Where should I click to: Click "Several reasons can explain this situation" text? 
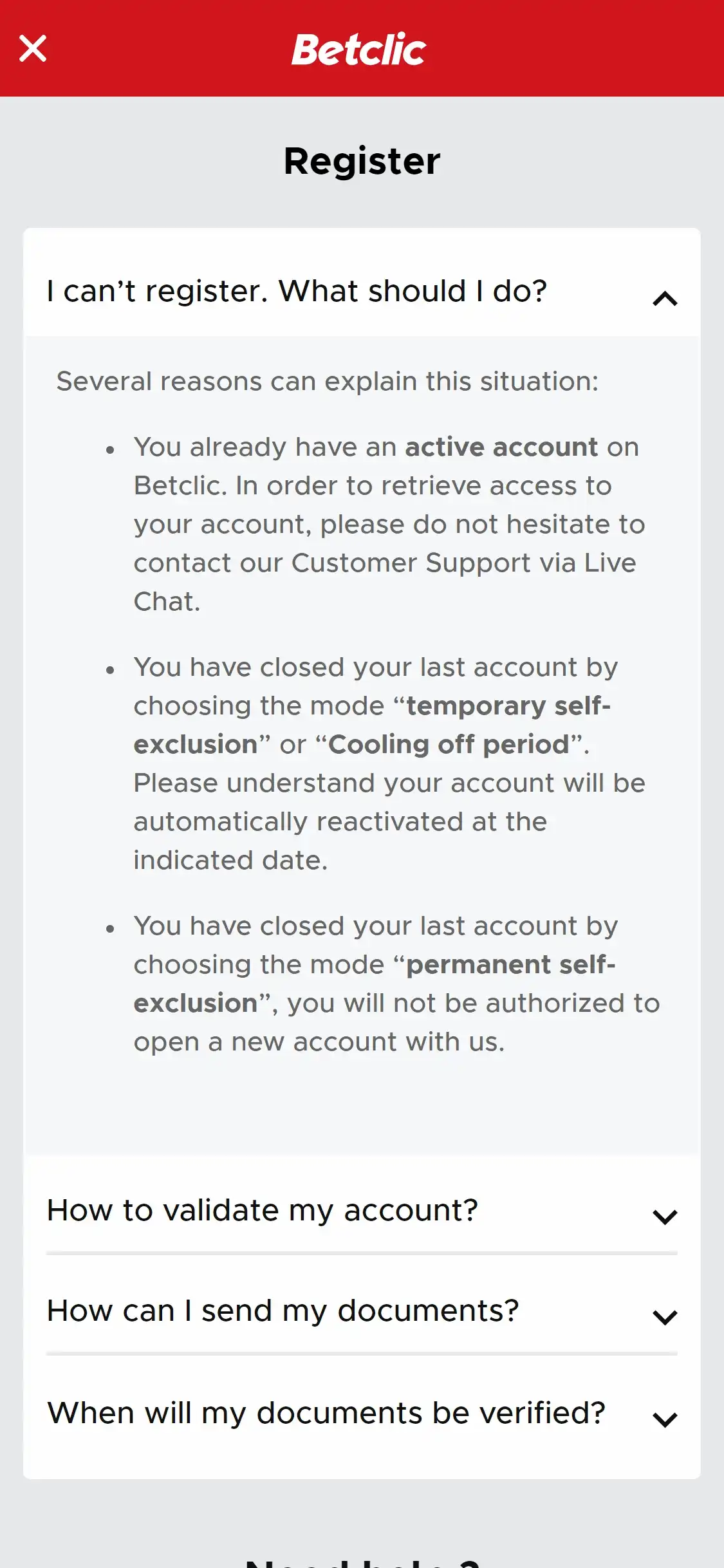click(x=327, y=381)
